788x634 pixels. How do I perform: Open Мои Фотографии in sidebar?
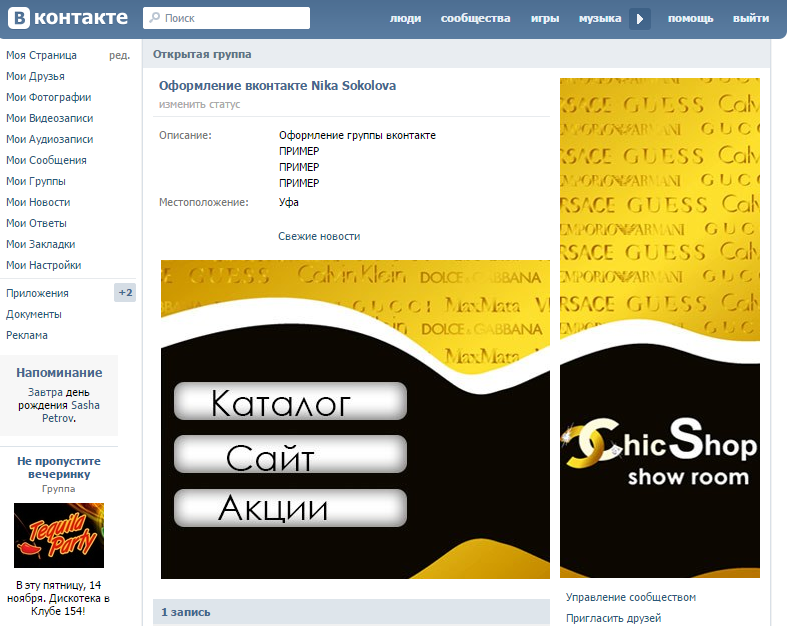(x=48, y=97)
